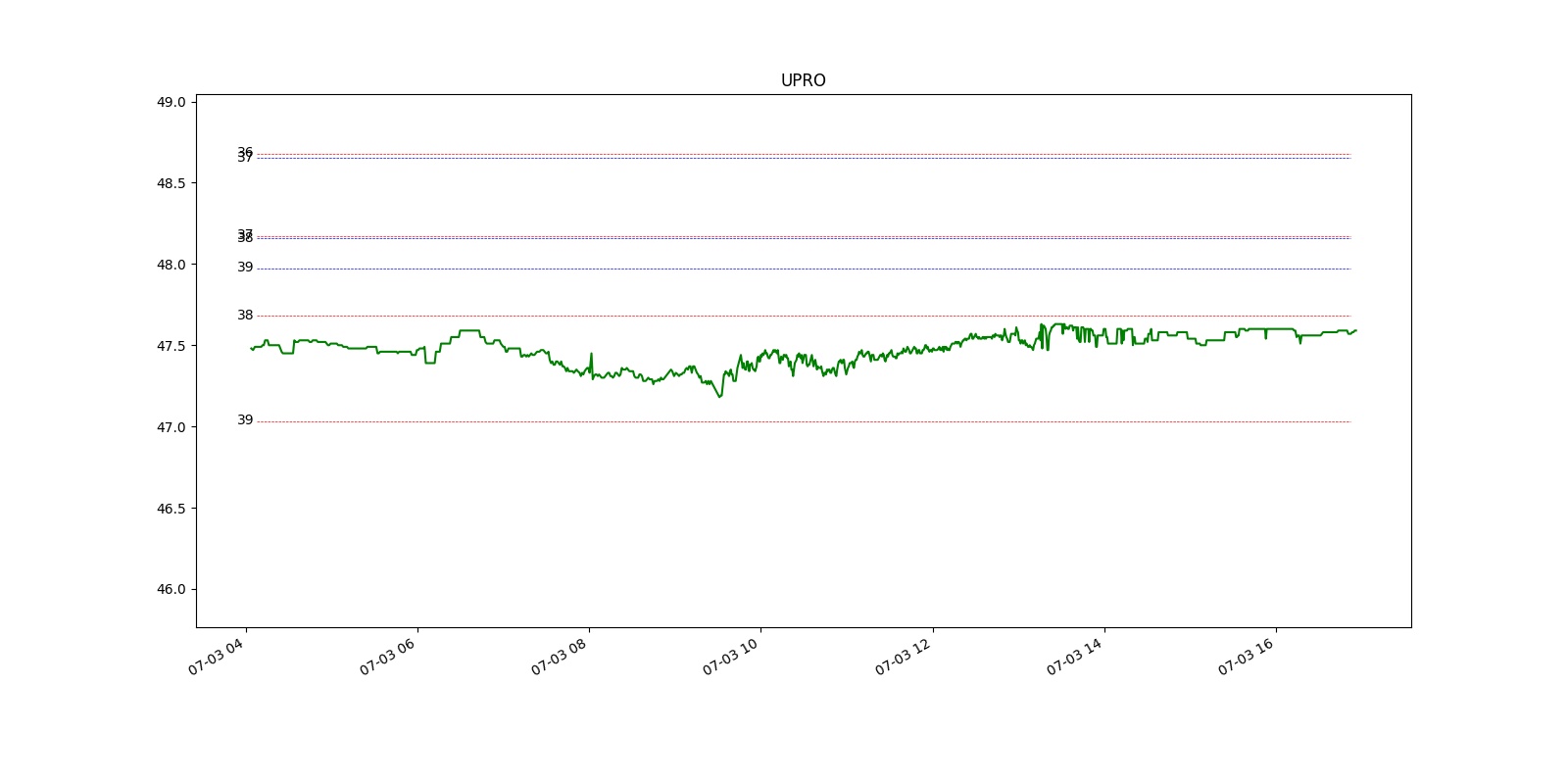Viewport: 1568px width, 784px height.
Task: Click the 07-03 06 x-axis label
Action: [387, 656]
